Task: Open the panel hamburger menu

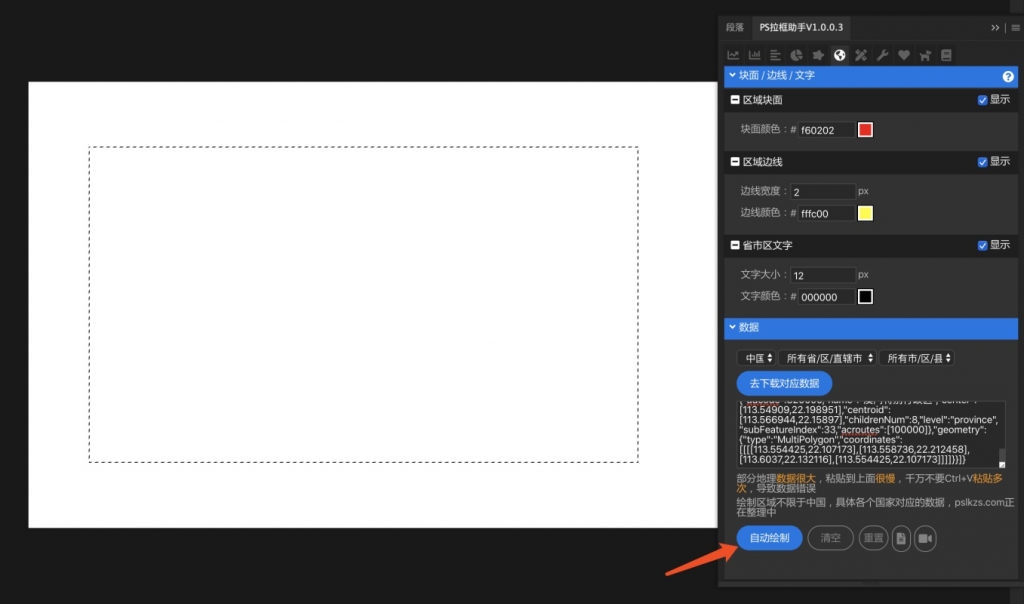Action: 1015,28
